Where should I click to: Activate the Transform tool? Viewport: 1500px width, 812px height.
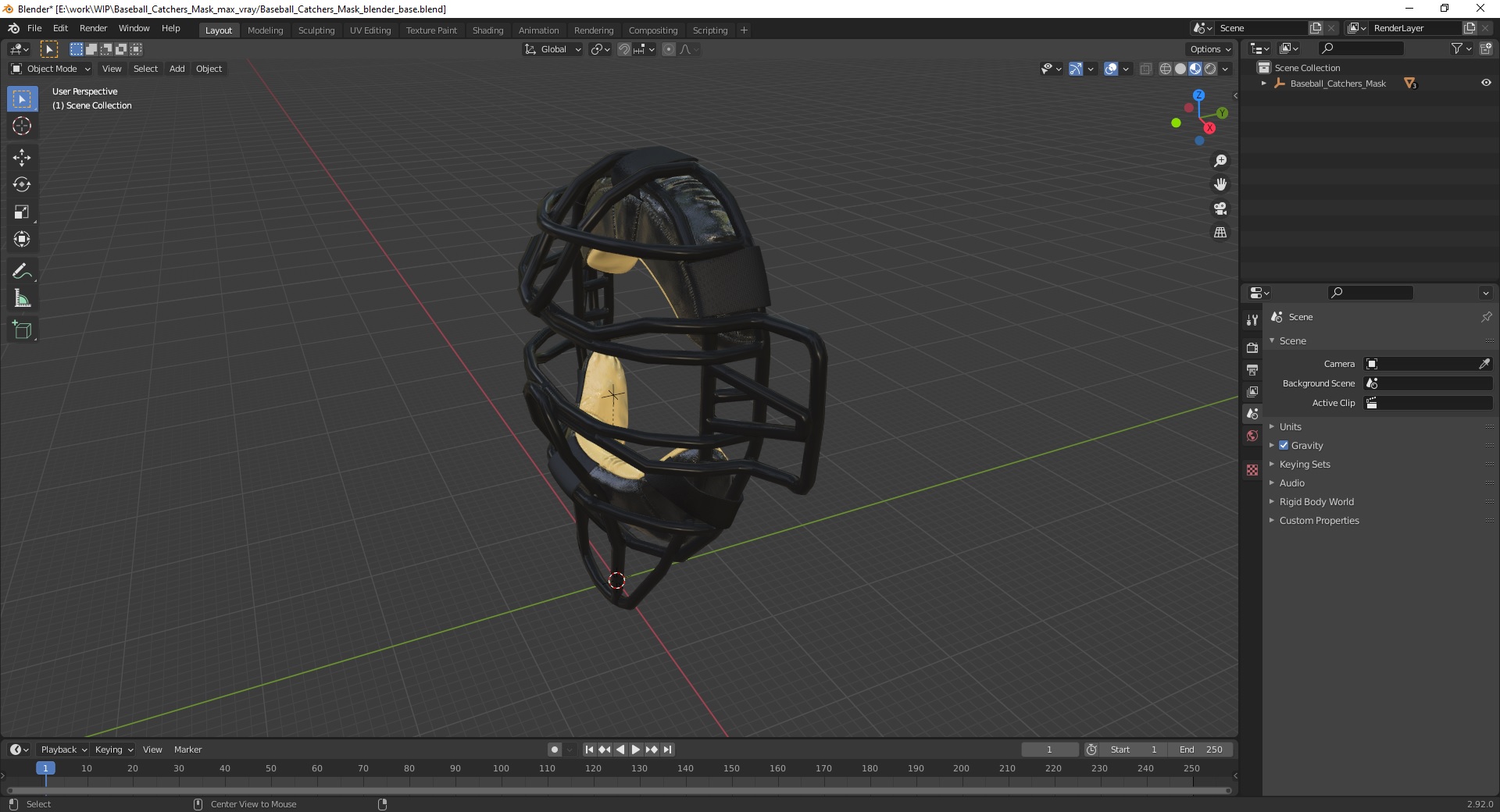click(x=22, y=240)
